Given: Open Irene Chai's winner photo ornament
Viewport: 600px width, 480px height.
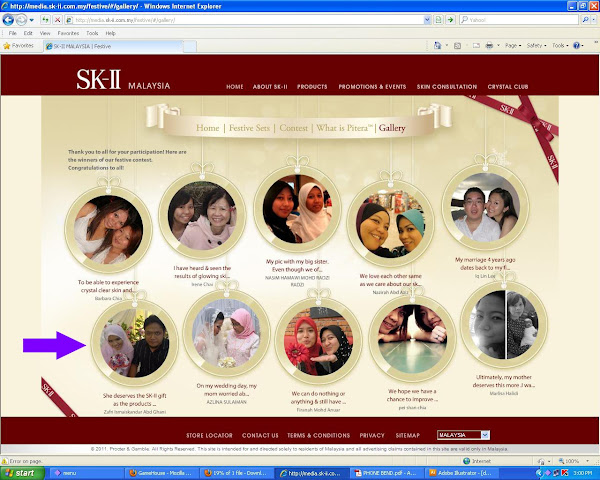Looking at the screenshot, I should pos(202,216).
